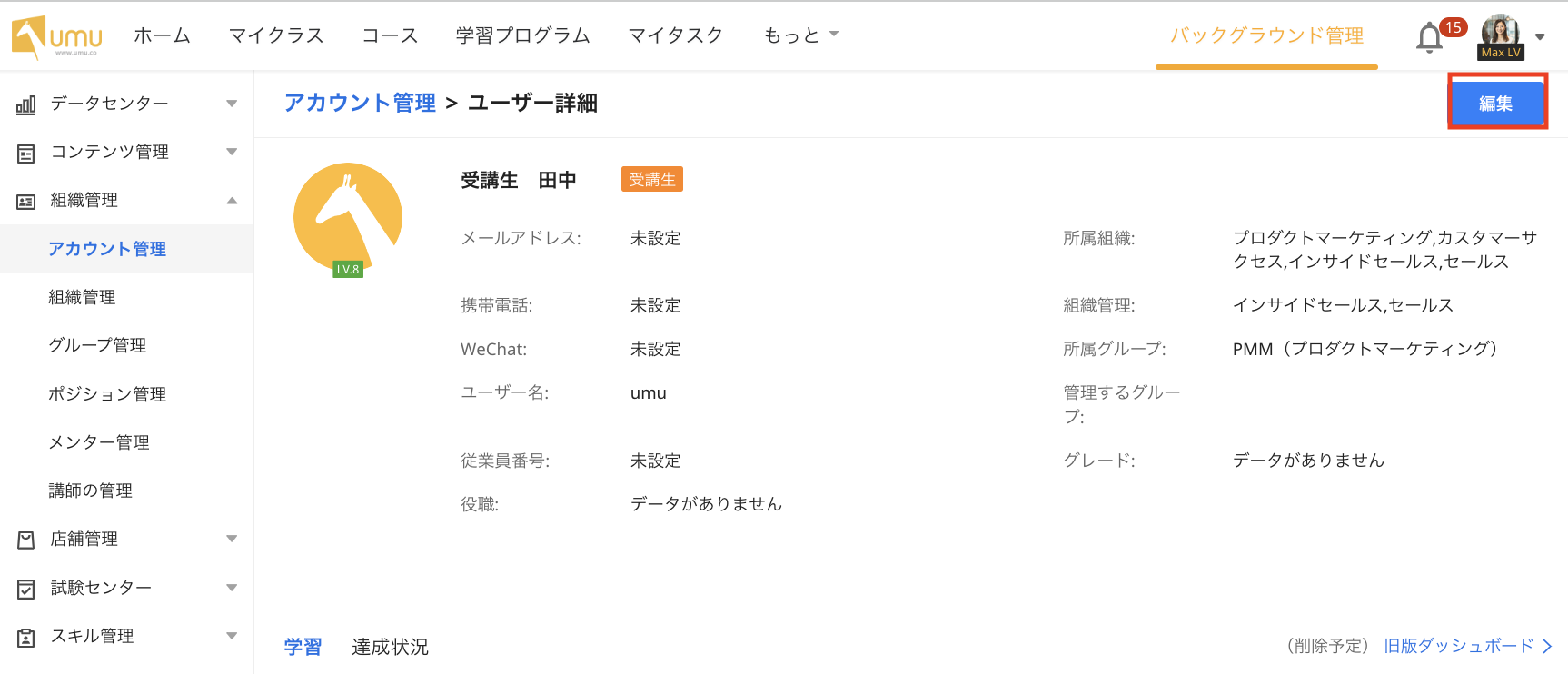Click the giraffe user avatar

[348, 218]
